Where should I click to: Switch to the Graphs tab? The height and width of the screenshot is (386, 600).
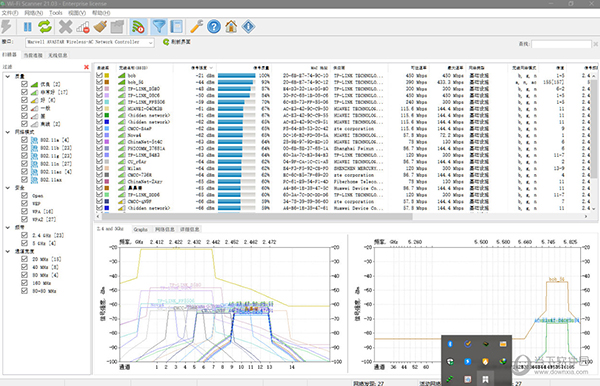click(140, 230)
